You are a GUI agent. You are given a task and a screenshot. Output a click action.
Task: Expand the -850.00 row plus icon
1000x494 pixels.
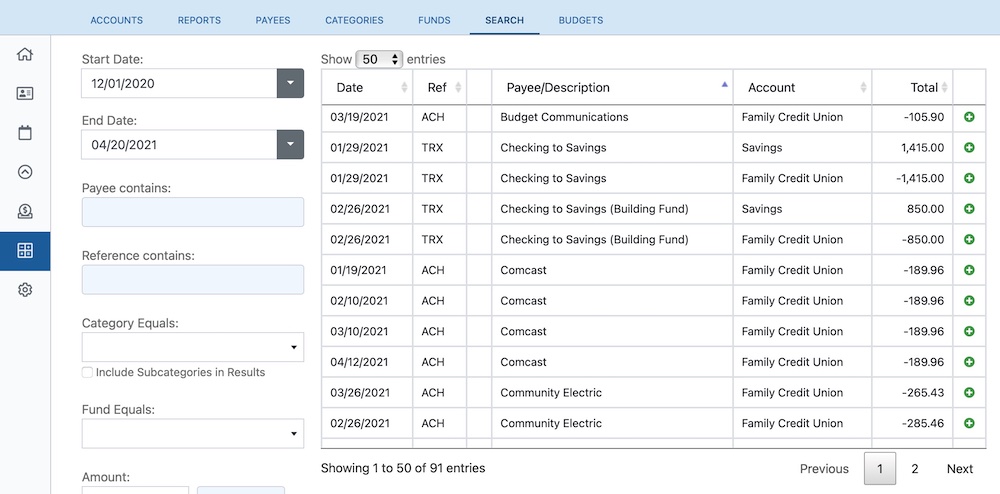click(969, 240)
